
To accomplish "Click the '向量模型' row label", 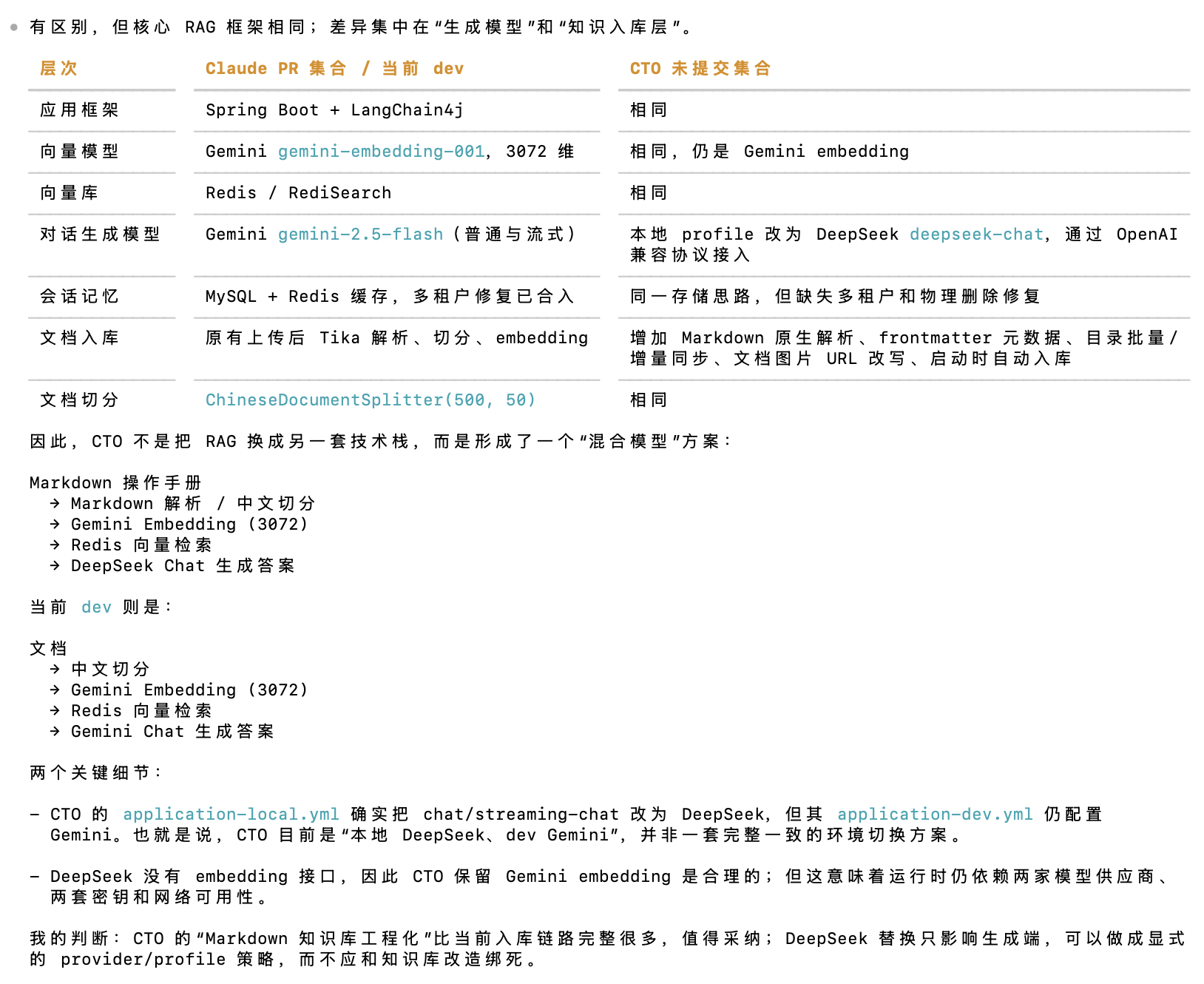I will pyautogui.click(x=79, y=152).
